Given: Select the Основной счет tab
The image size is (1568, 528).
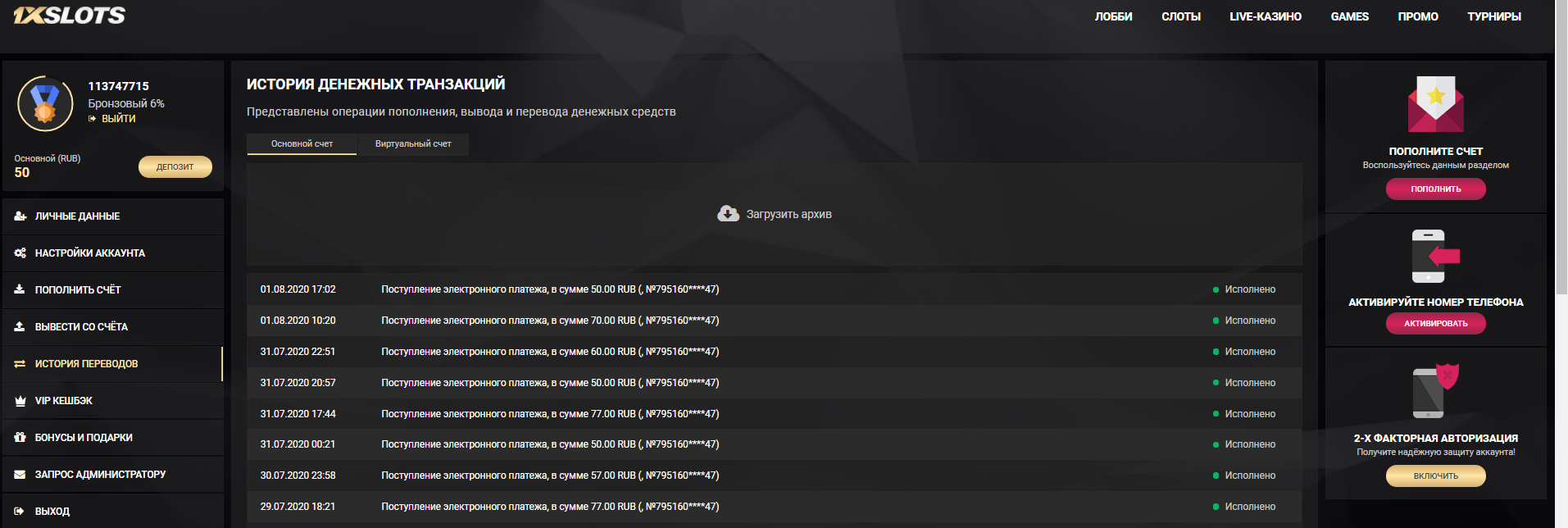Looking at the screenshot, I should [x=302, y=144].
